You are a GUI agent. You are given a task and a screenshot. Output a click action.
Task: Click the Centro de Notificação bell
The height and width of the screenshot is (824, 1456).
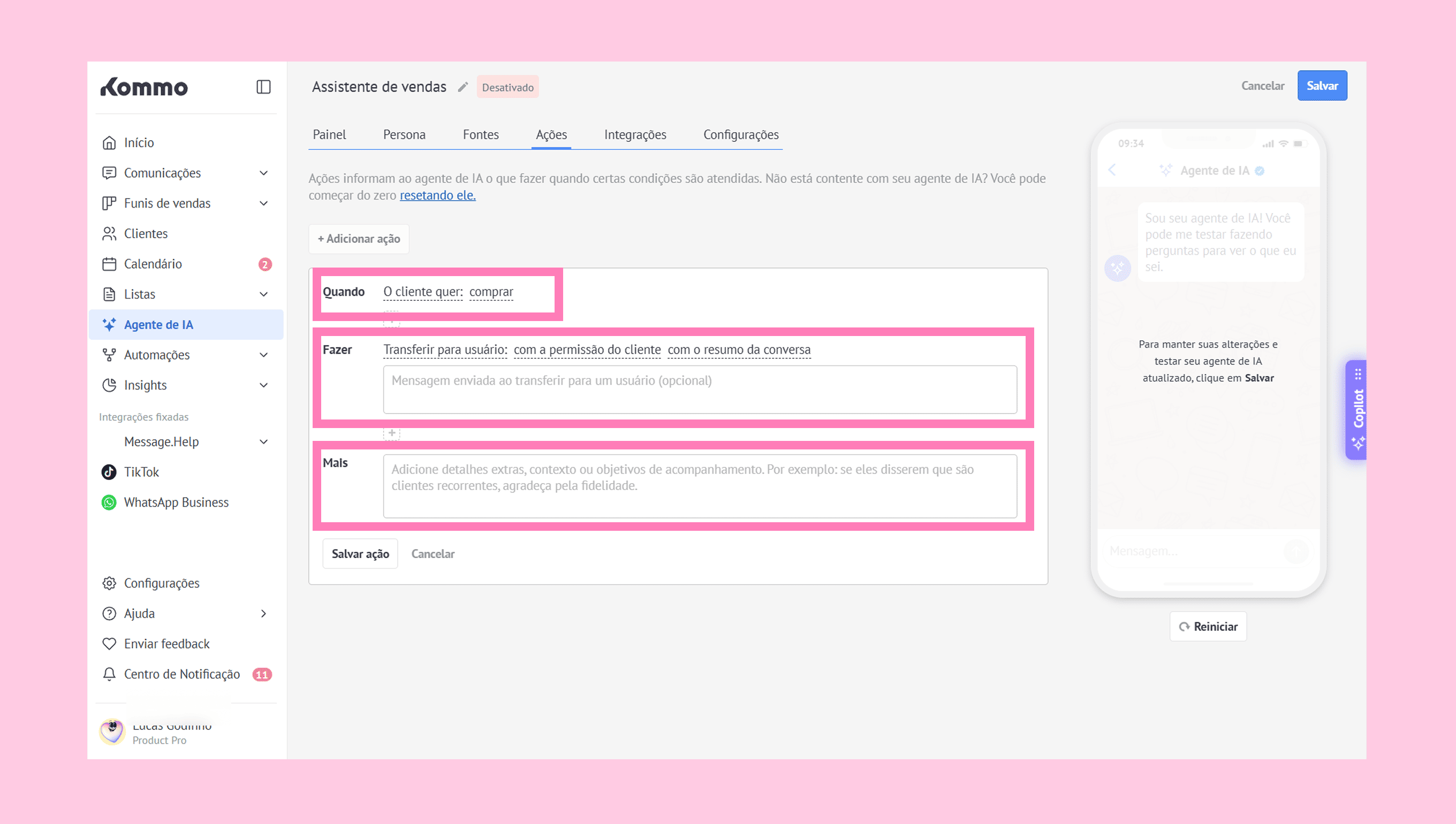[x=109, y=674]
